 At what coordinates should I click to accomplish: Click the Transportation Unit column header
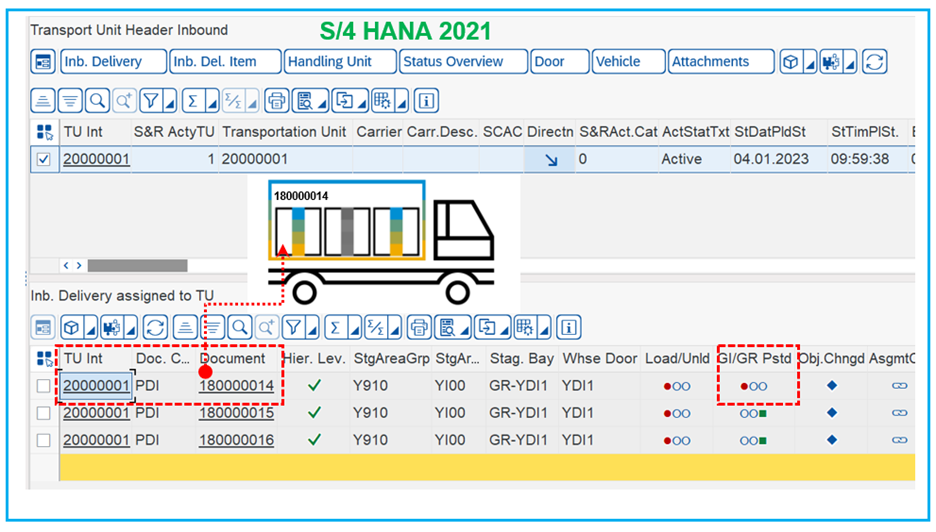(283, 132)
